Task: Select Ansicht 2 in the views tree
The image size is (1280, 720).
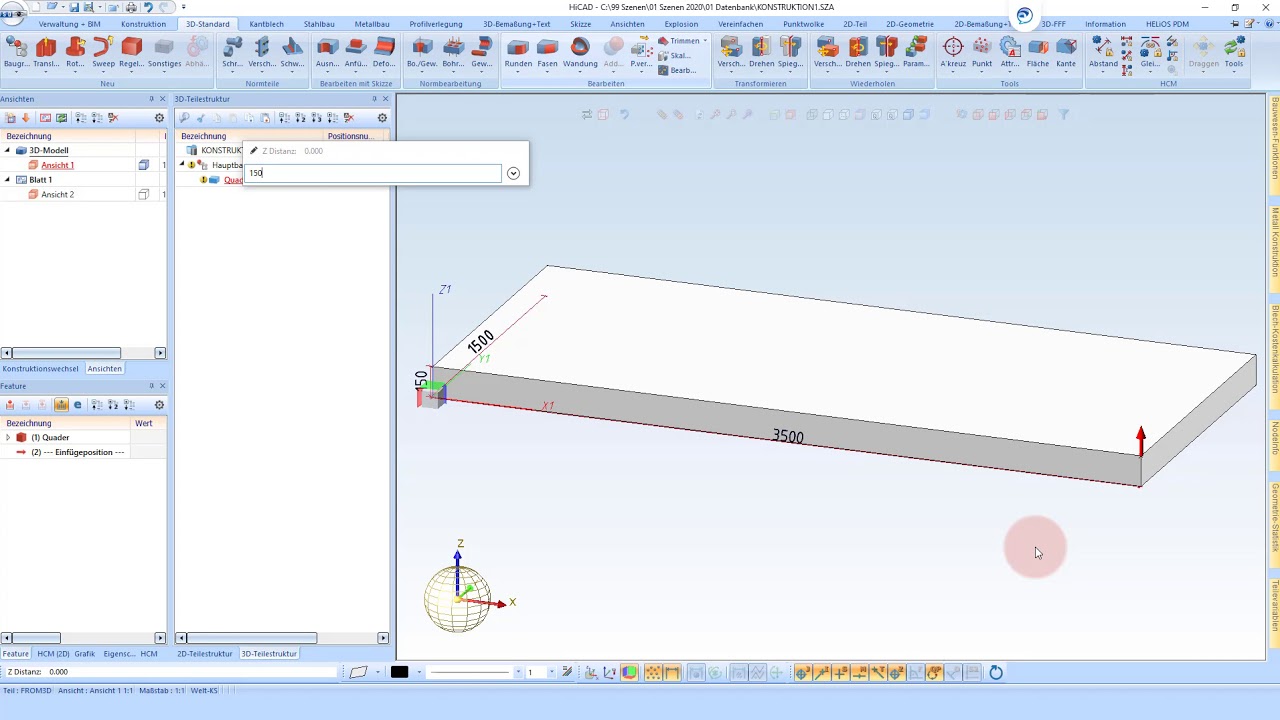Action: tap(57, 195)
